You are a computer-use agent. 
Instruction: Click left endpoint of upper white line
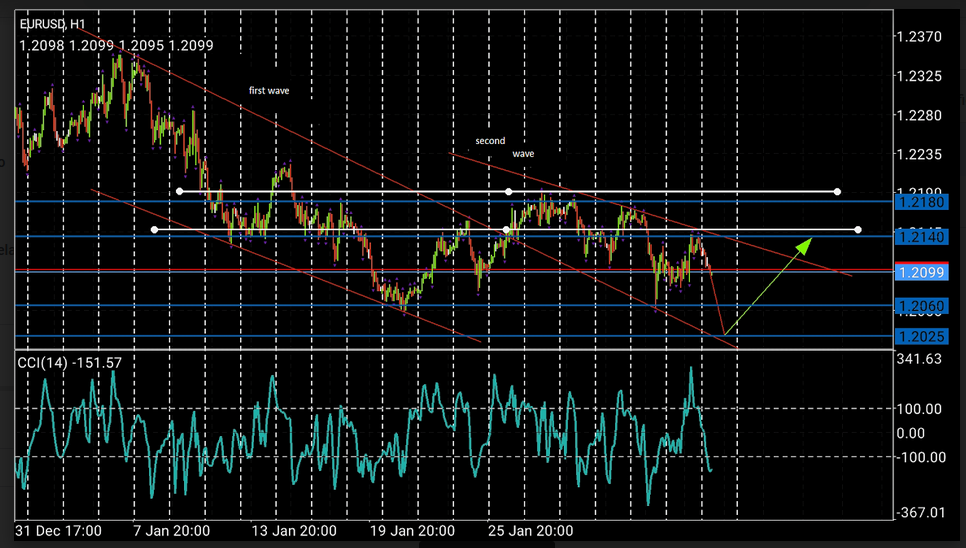(x=180, y=191)
